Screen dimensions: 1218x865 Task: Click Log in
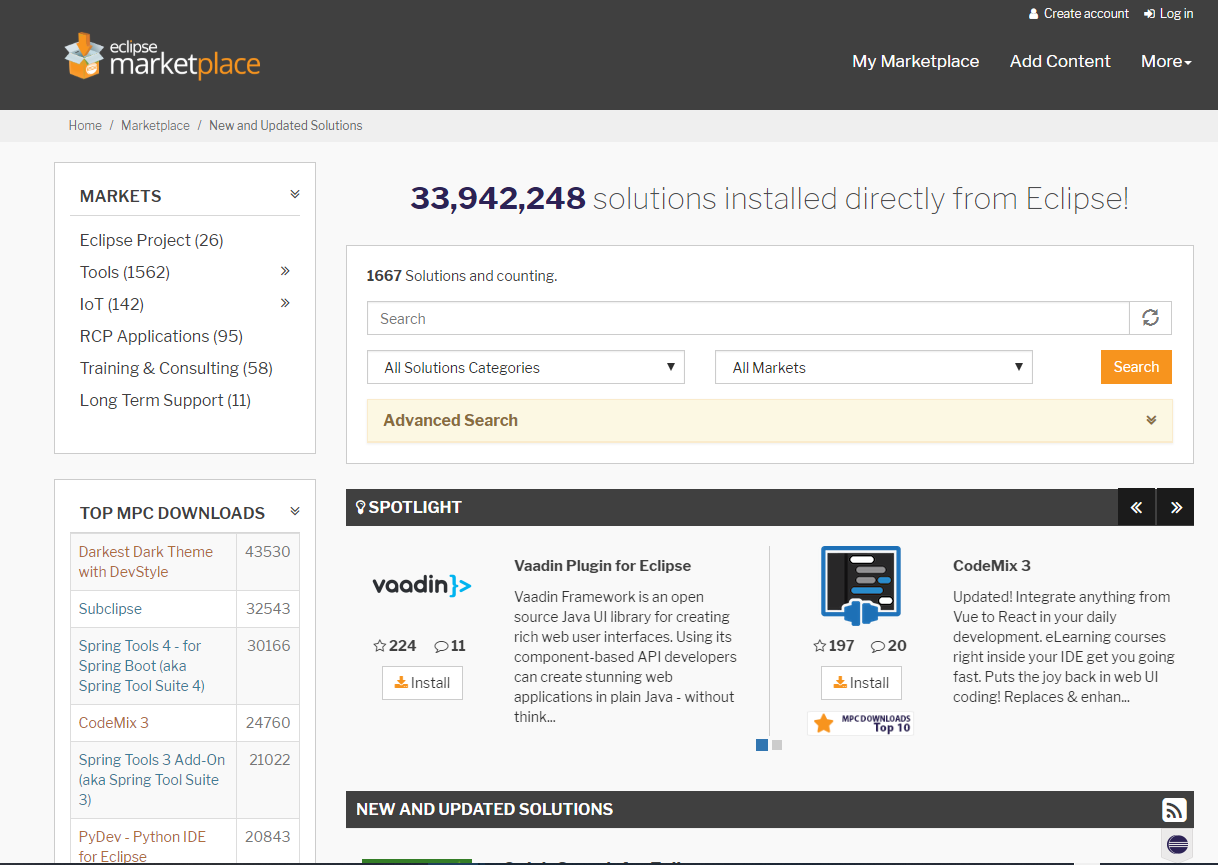pos(1169,14)
